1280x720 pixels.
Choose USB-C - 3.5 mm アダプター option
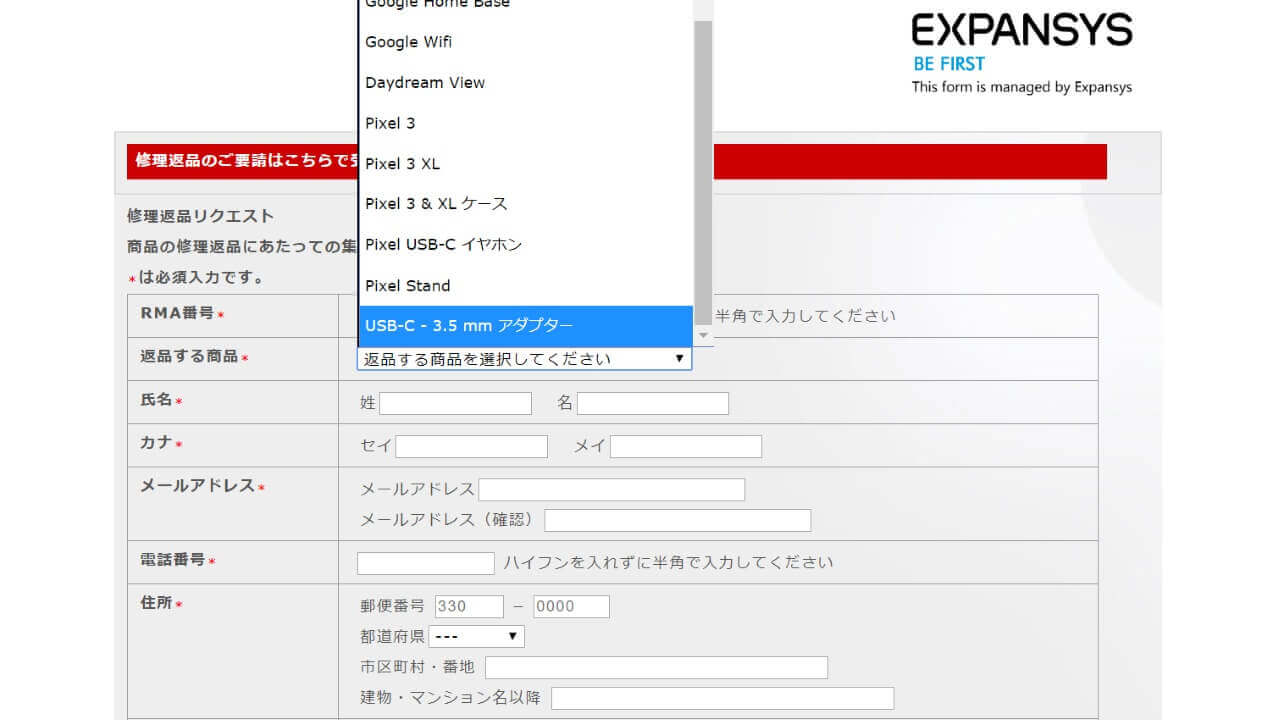pos(469,326)
